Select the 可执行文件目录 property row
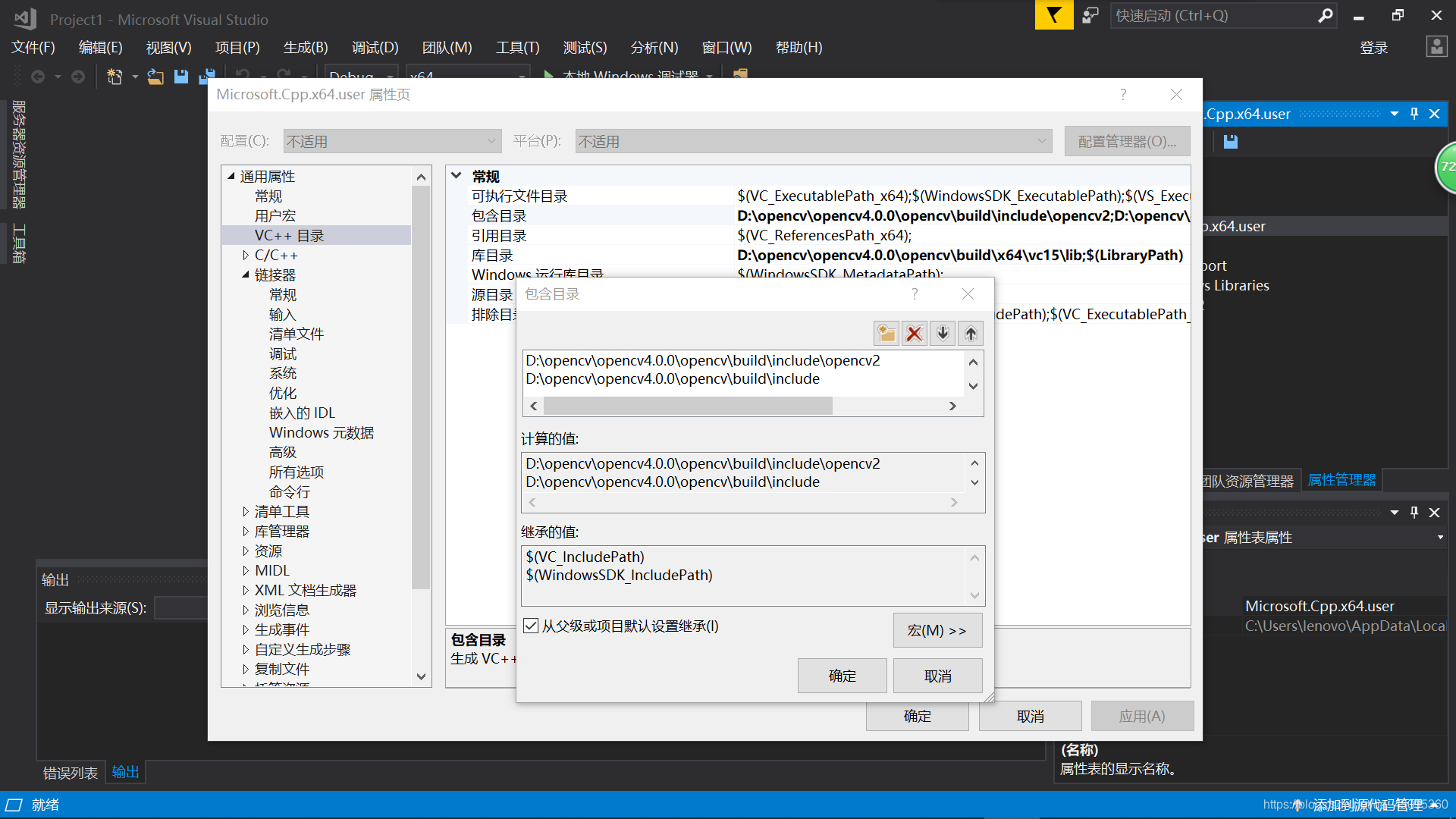The image size is (1456, 819). click(818, 196)
